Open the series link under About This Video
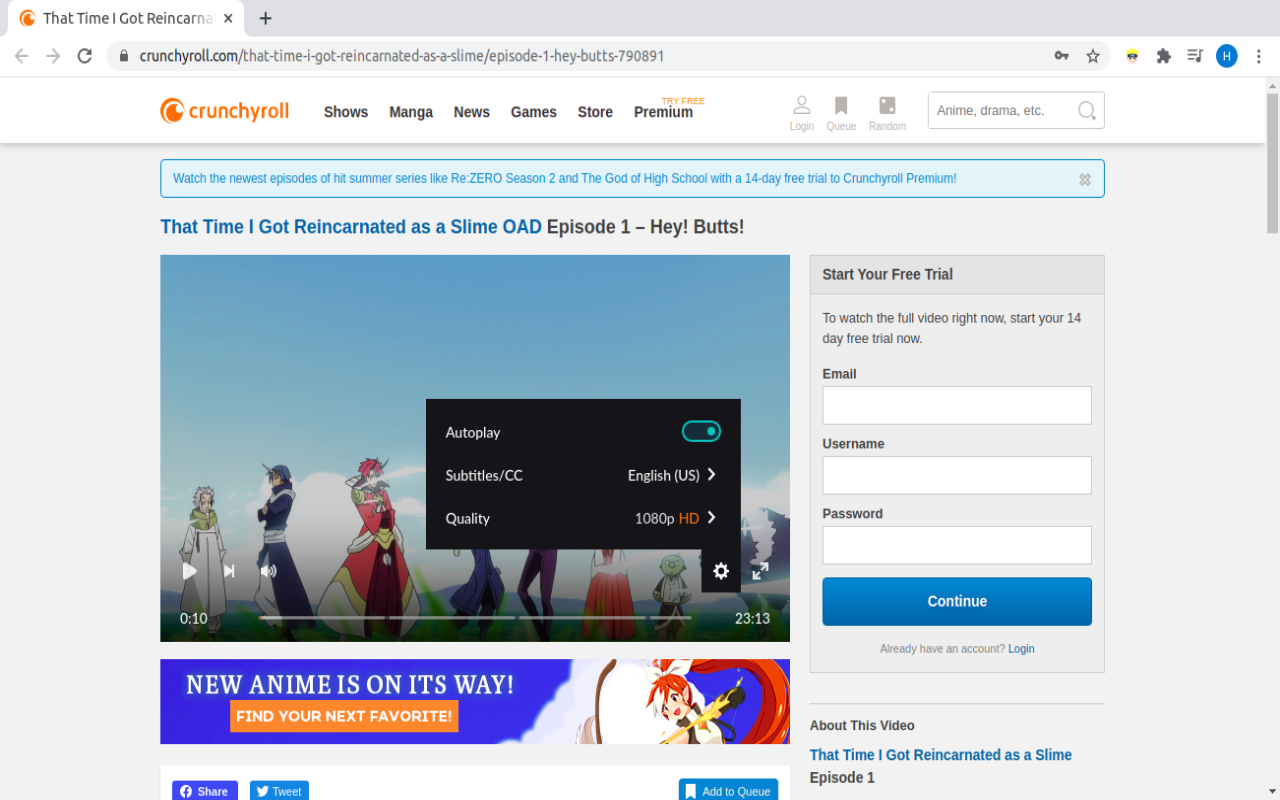 (941, 755)
